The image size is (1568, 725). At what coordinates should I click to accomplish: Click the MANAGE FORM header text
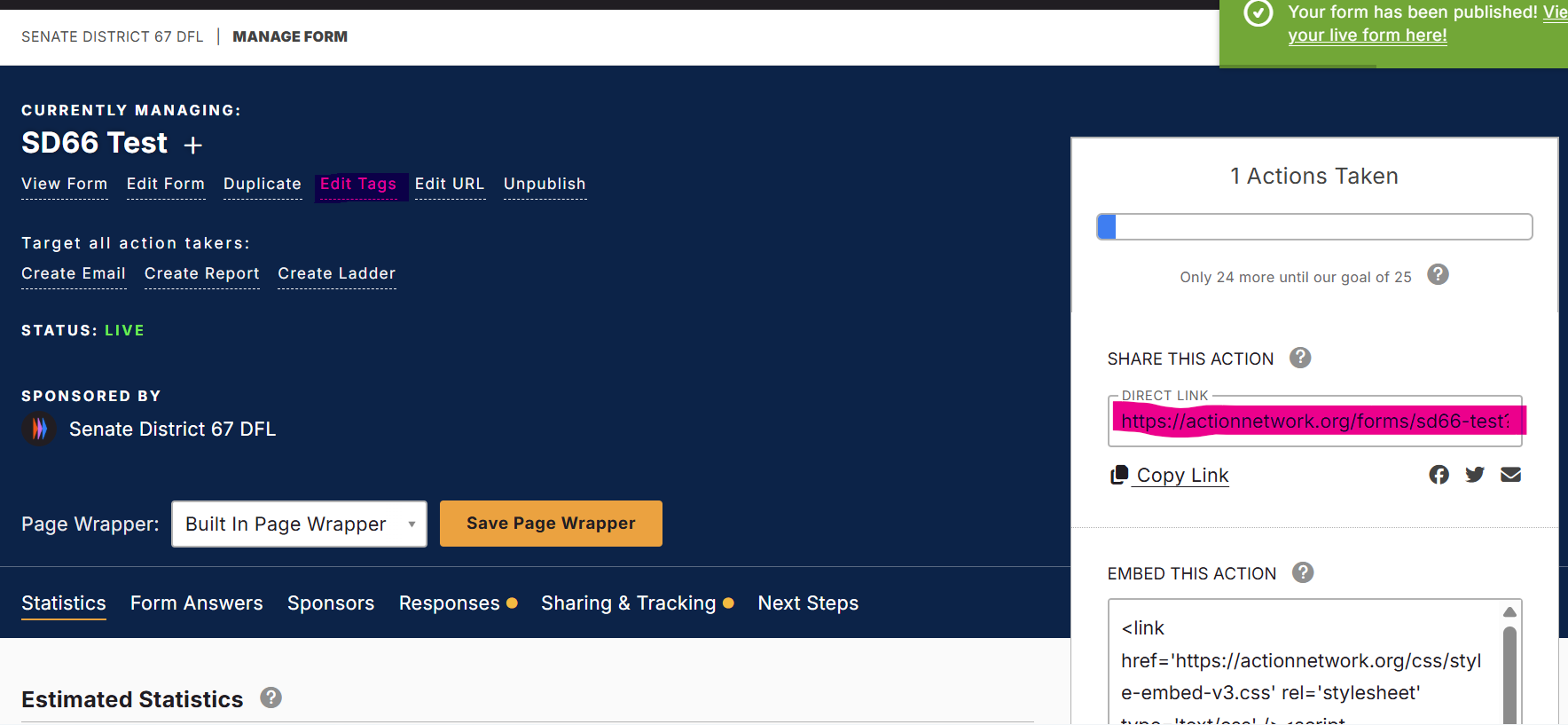click(290, 36)
